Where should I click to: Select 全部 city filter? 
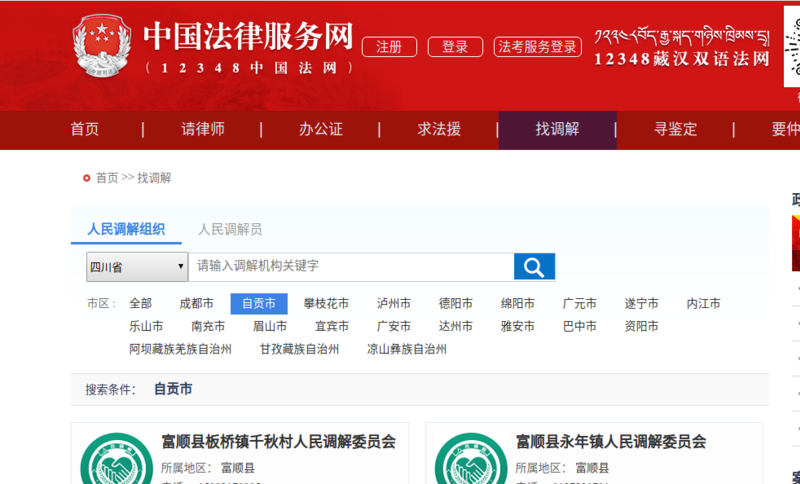pos(140,303)
